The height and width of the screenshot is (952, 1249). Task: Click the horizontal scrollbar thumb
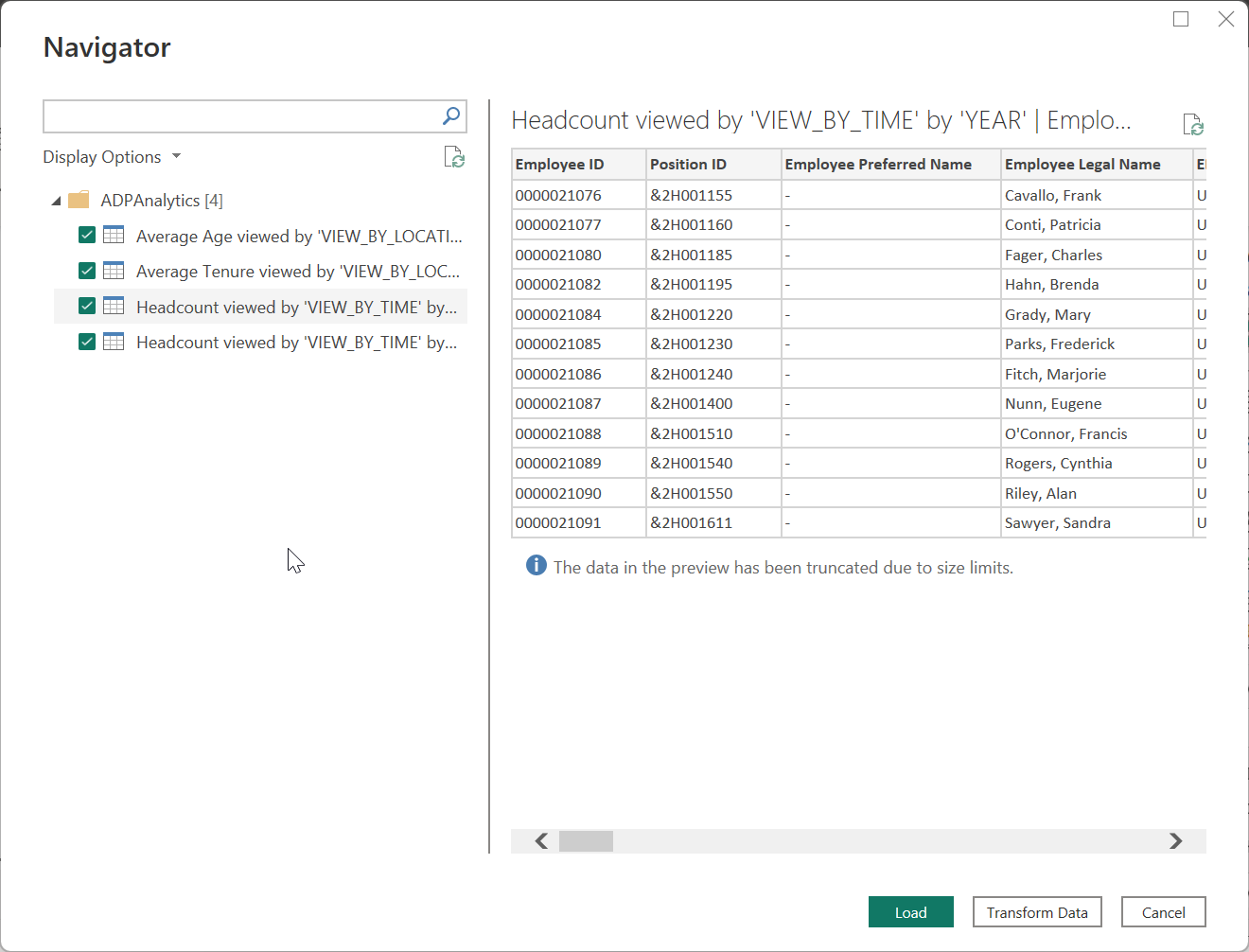click(586, 841)
